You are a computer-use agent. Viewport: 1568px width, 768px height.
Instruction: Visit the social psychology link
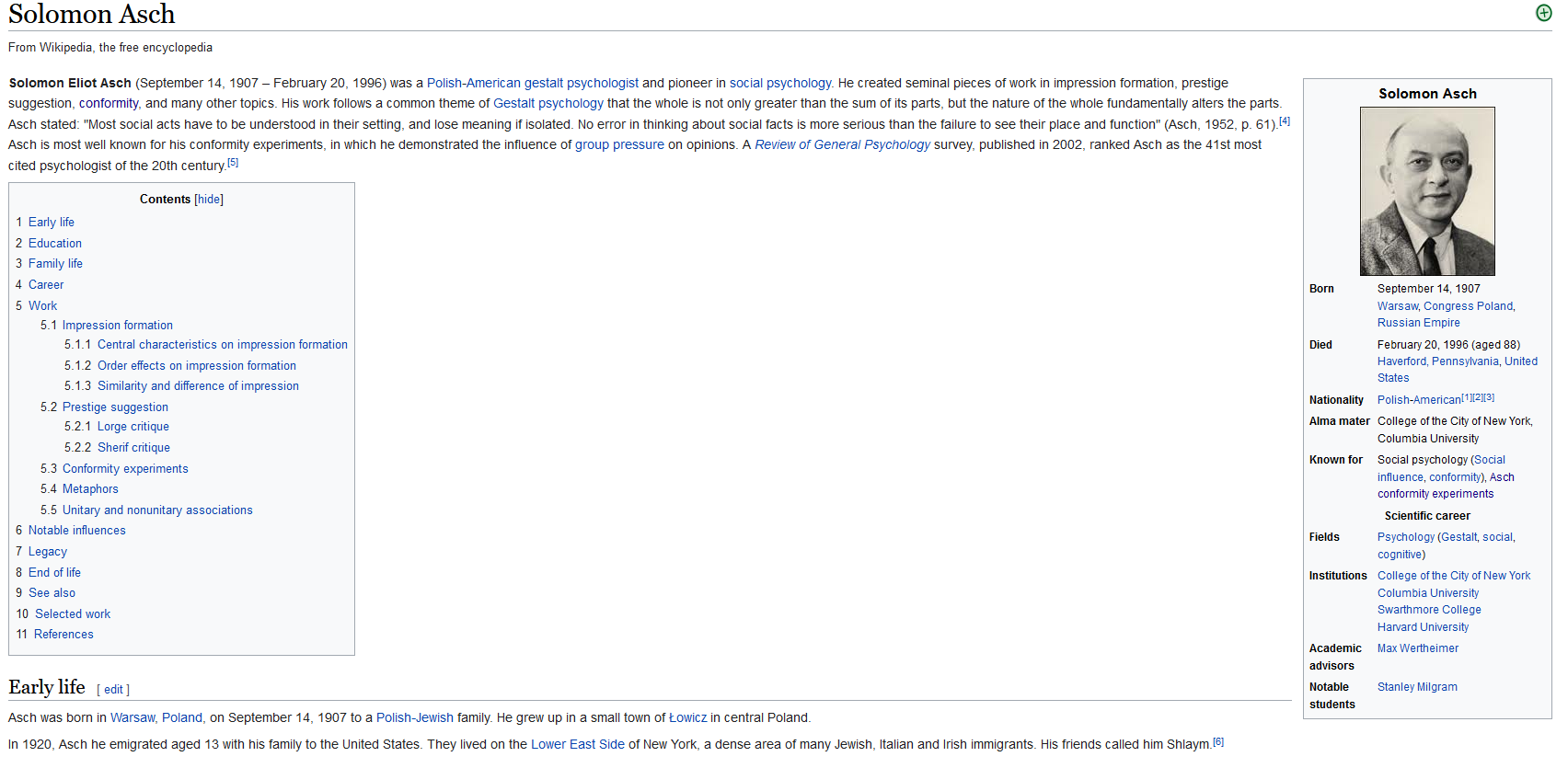click(780, 83)
